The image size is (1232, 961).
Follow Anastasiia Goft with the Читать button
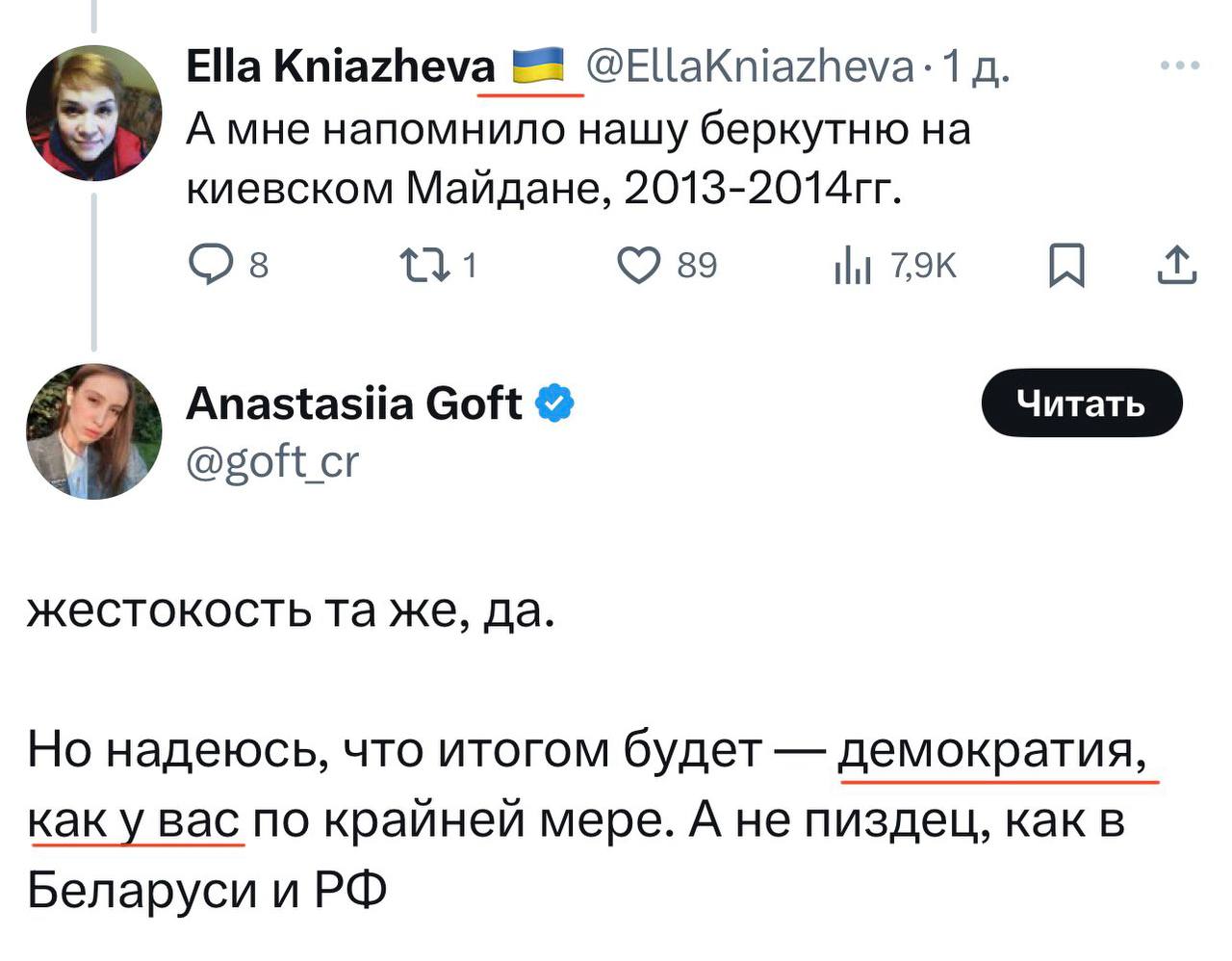tap(1082, 403)
